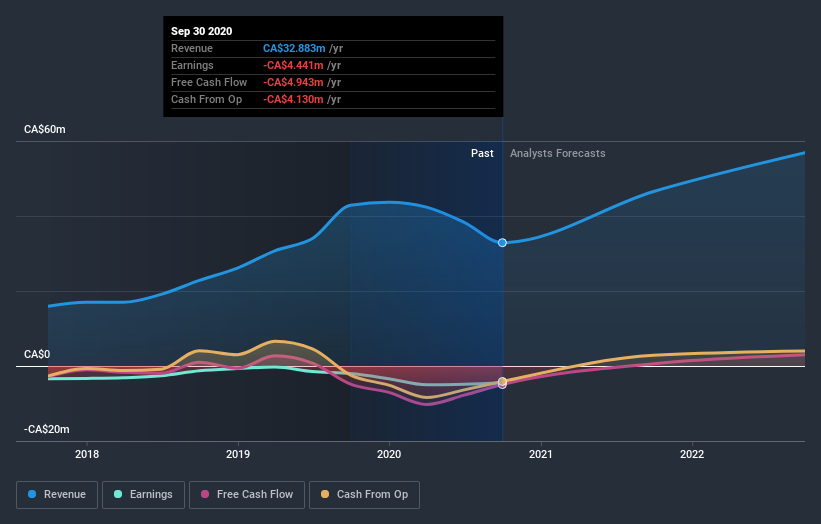821x524 pixels.
Task: Click the -CA$4.441m earnings value
Action: tap(293, 65)
